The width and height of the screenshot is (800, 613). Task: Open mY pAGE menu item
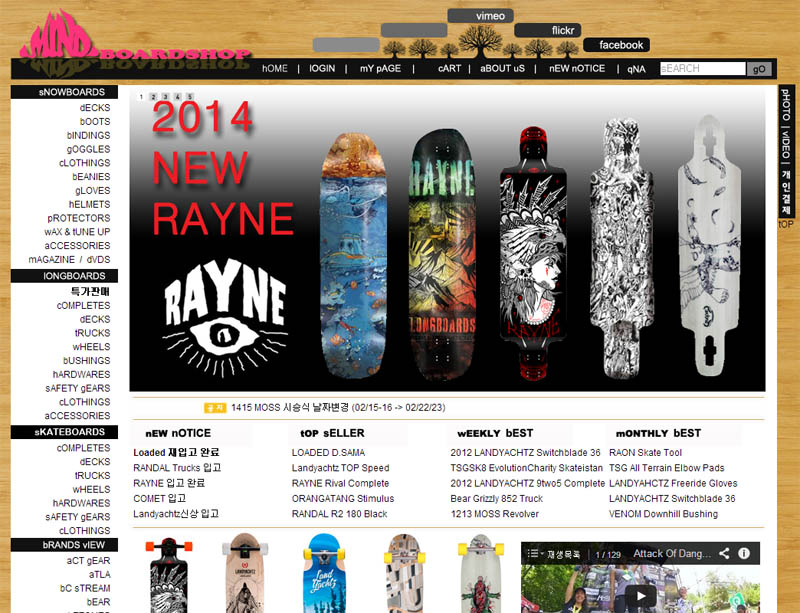click(380, 68)
